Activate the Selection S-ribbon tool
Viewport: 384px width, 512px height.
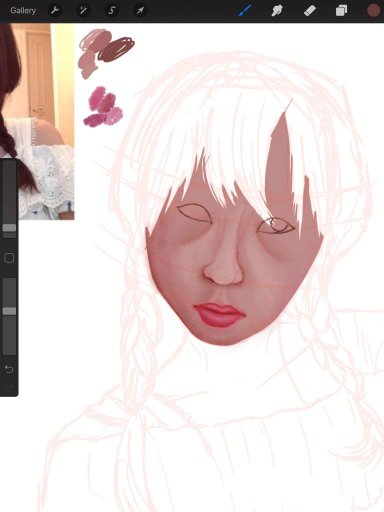point(111,11)
